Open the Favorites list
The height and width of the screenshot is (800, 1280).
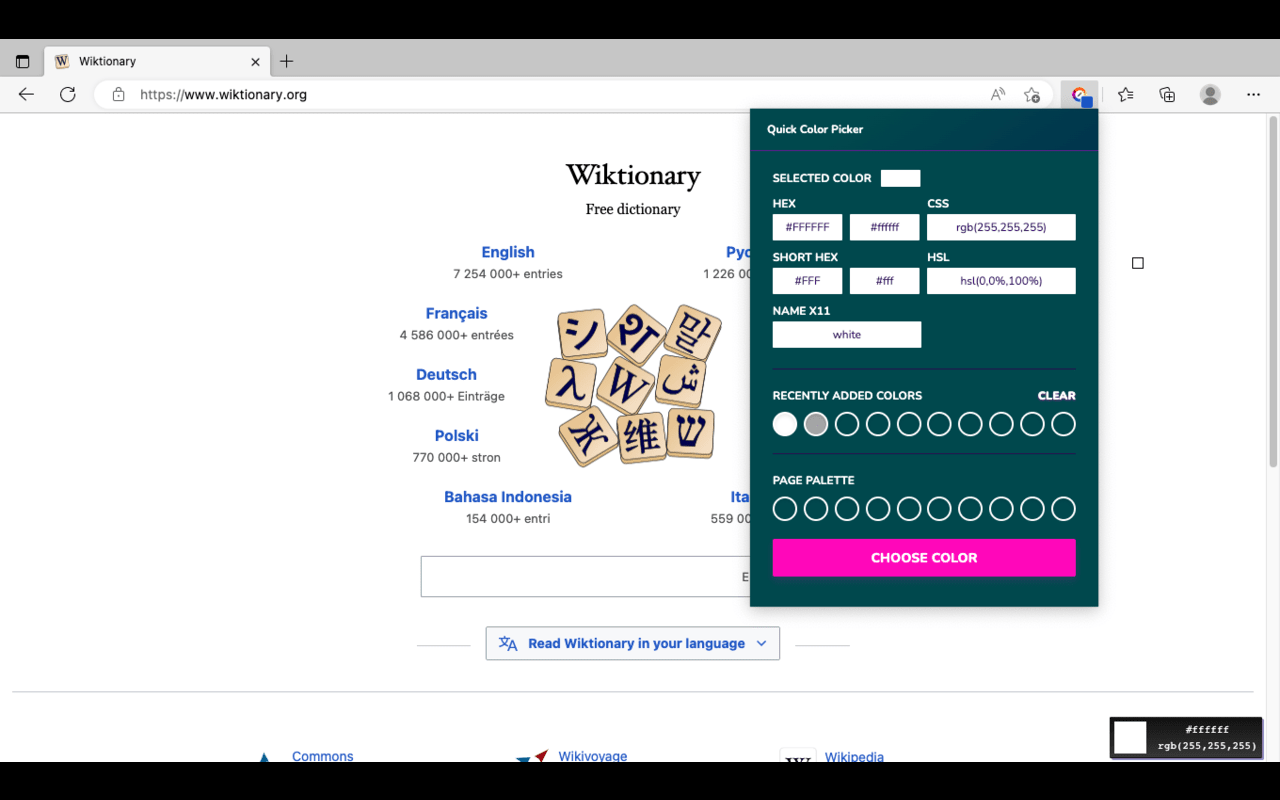(1125, 94)
